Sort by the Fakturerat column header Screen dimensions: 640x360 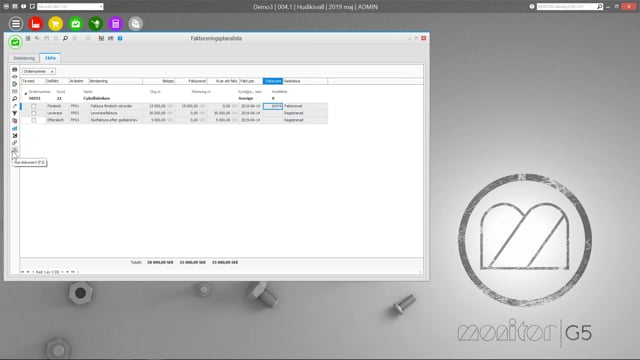[191, 81]
